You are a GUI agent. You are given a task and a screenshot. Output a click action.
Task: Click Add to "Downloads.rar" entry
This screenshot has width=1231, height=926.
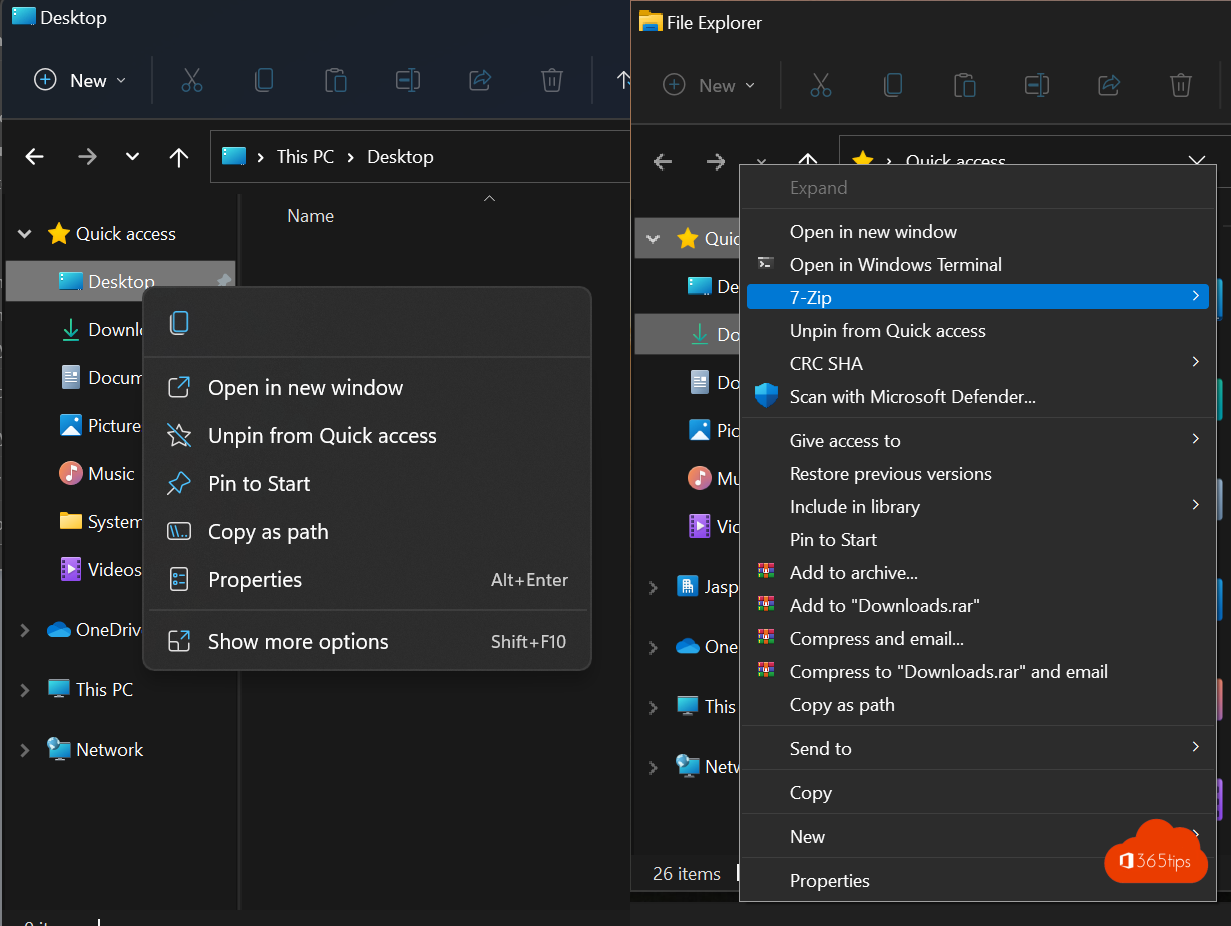[x=884, y=605]
